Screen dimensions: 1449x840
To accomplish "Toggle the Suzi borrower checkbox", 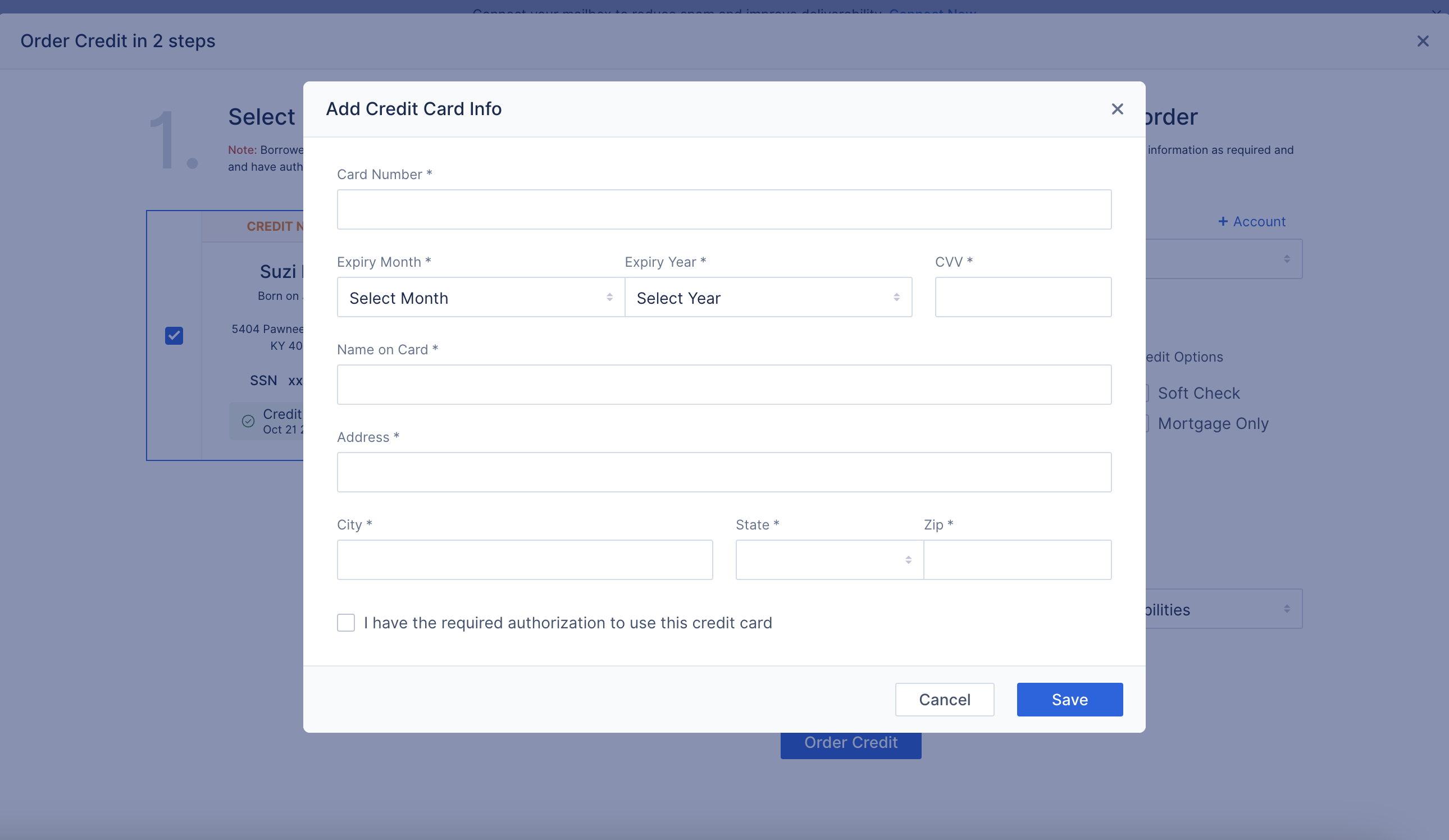I will 174,335.
